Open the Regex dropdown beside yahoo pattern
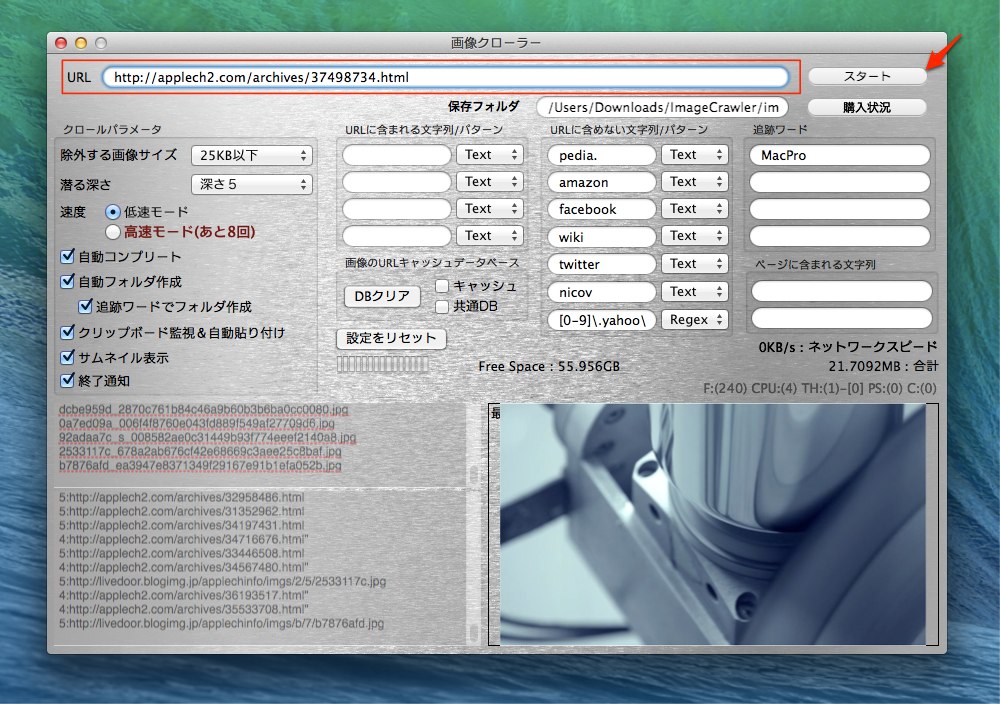 695,319
